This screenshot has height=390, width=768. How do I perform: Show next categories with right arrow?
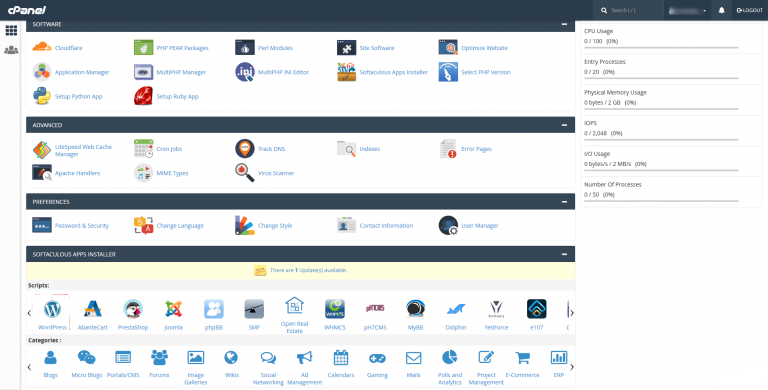coord(572,366)
